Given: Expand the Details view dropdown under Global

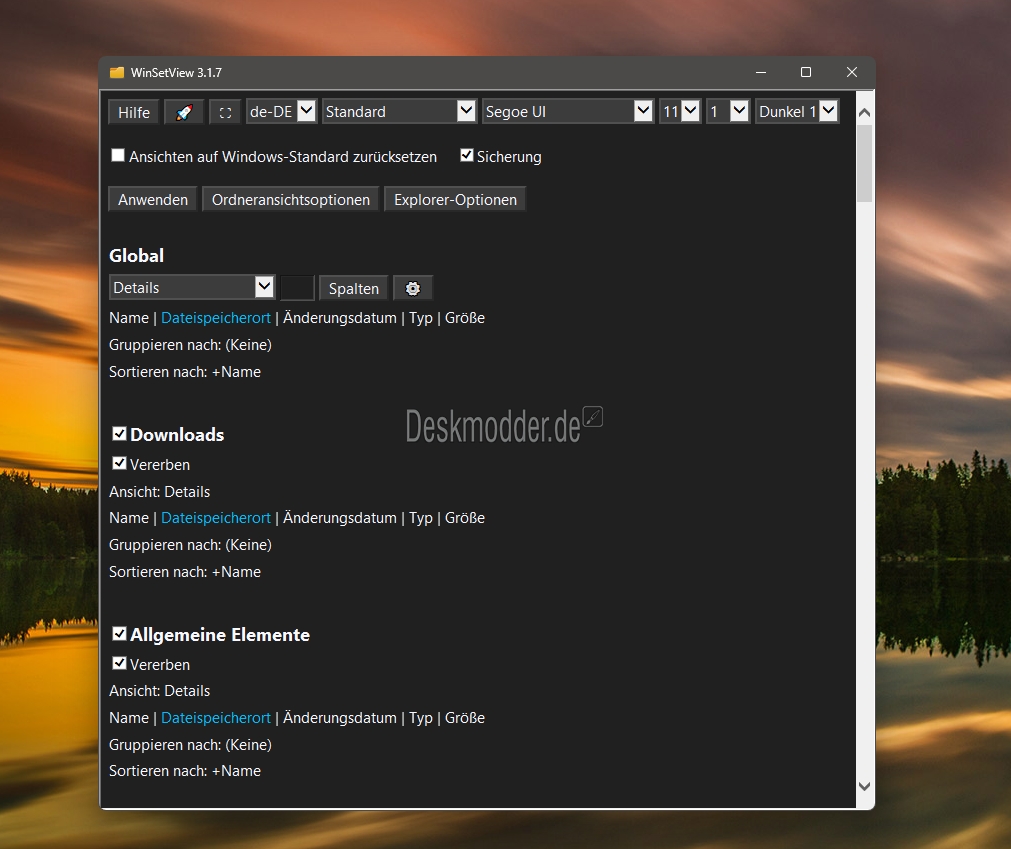Looking at the screenshot, I should coord(192,288).
